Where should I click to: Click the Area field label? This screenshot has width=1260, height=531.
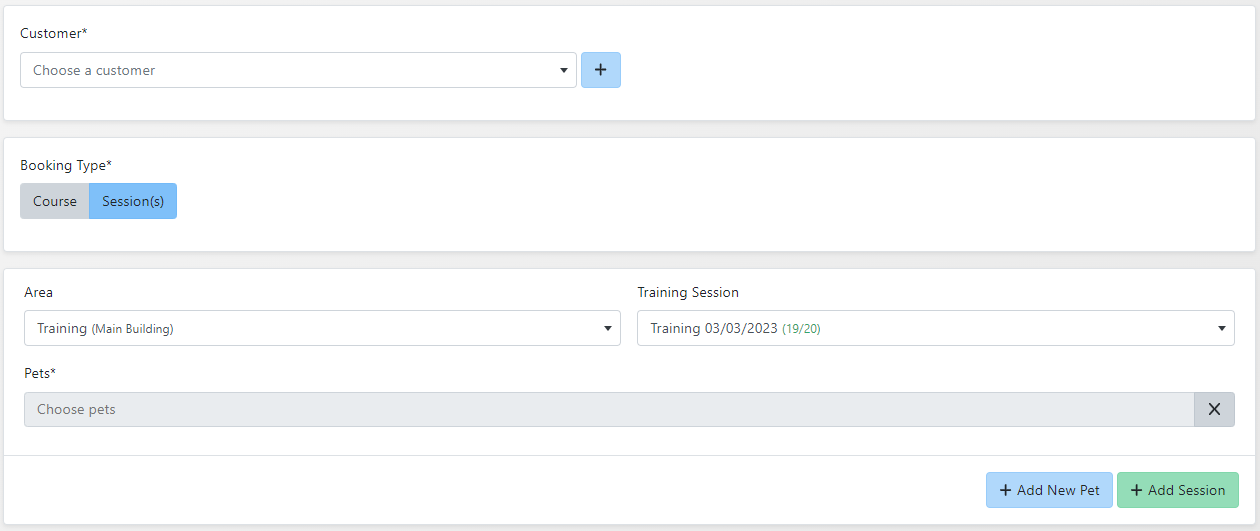[x=38, y=292]
